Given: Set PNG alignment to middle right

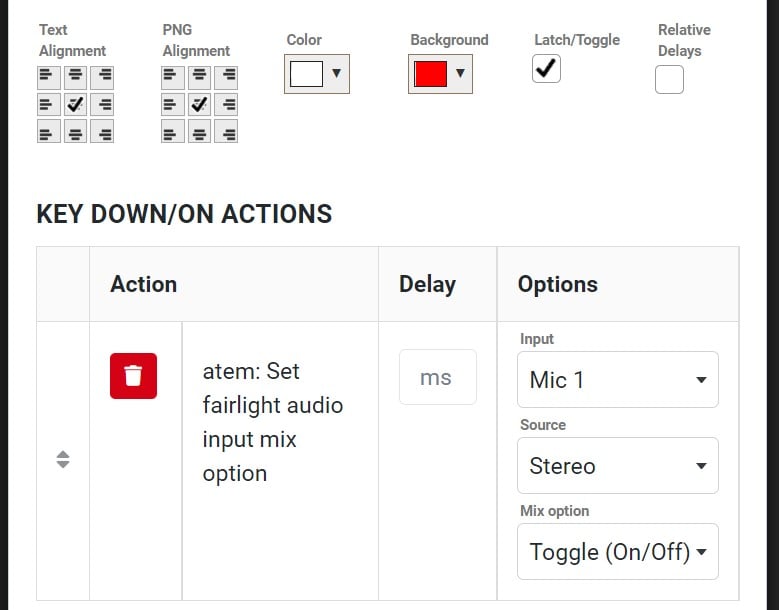Looking at the screenshot, I should point(226,104).
